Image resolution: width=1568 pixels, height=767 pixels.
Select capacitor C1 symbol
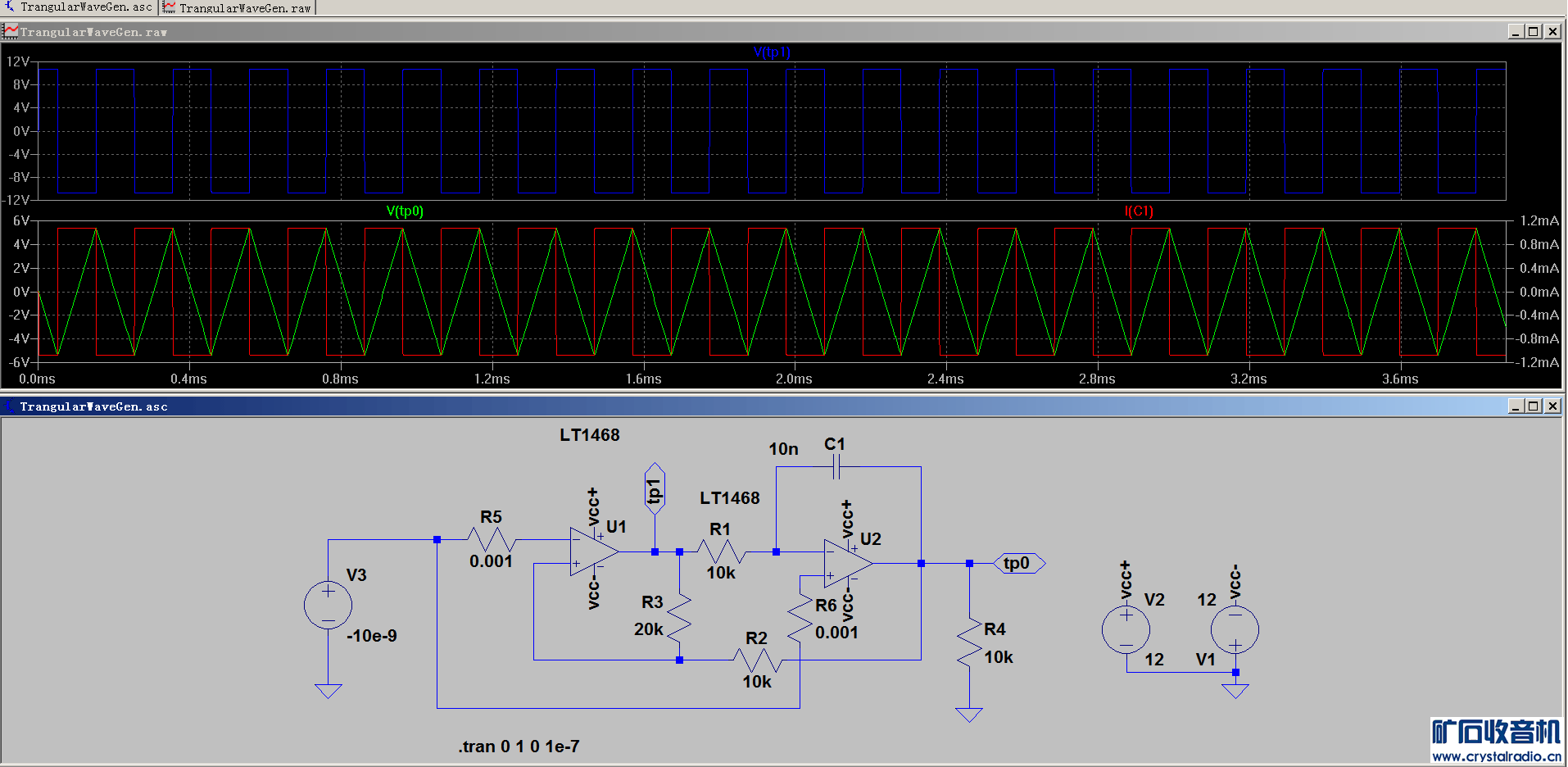click(x=836, y=467)
